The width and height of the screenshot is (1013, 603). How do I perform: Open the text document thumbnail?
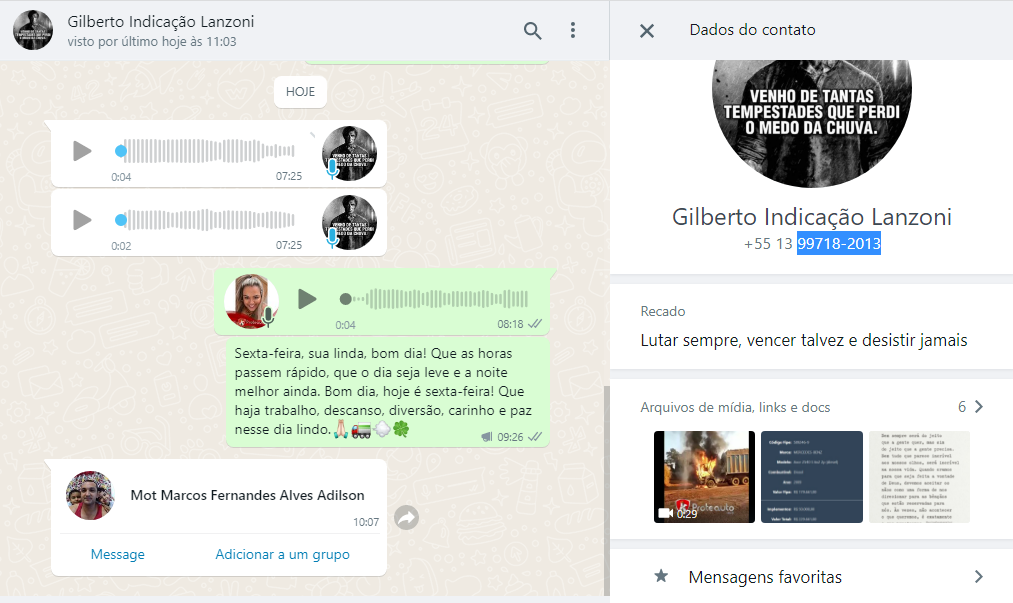click(919, 476)
